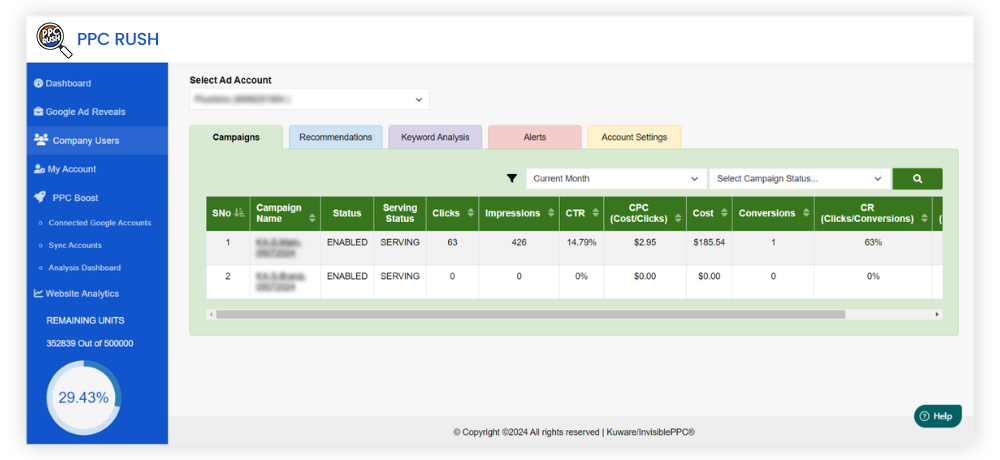Open the Account Settings tab
This screenshot has height=460, width=1000.
[x=634, y=137]
